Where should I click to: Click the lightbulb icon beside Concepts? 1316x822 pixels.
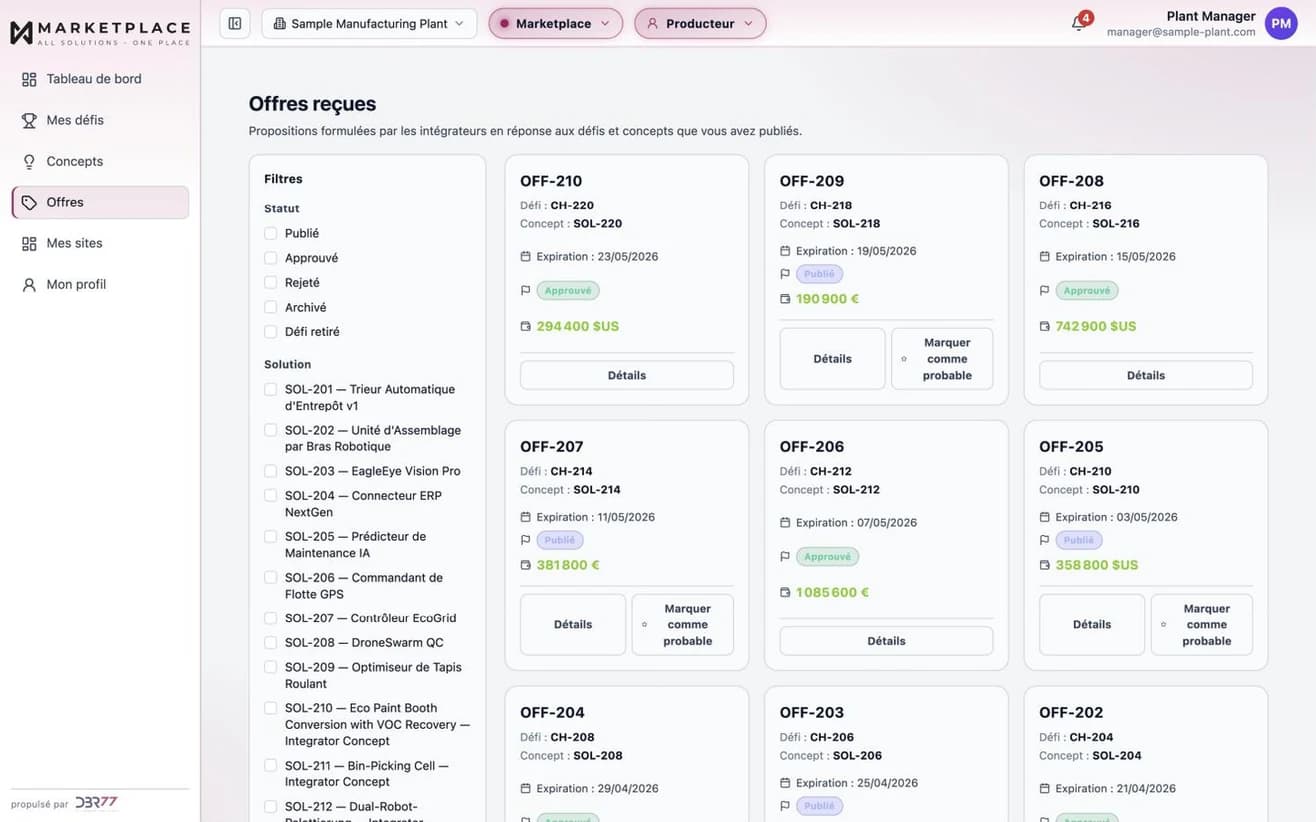pyautogui.click(x=29, y=161)
